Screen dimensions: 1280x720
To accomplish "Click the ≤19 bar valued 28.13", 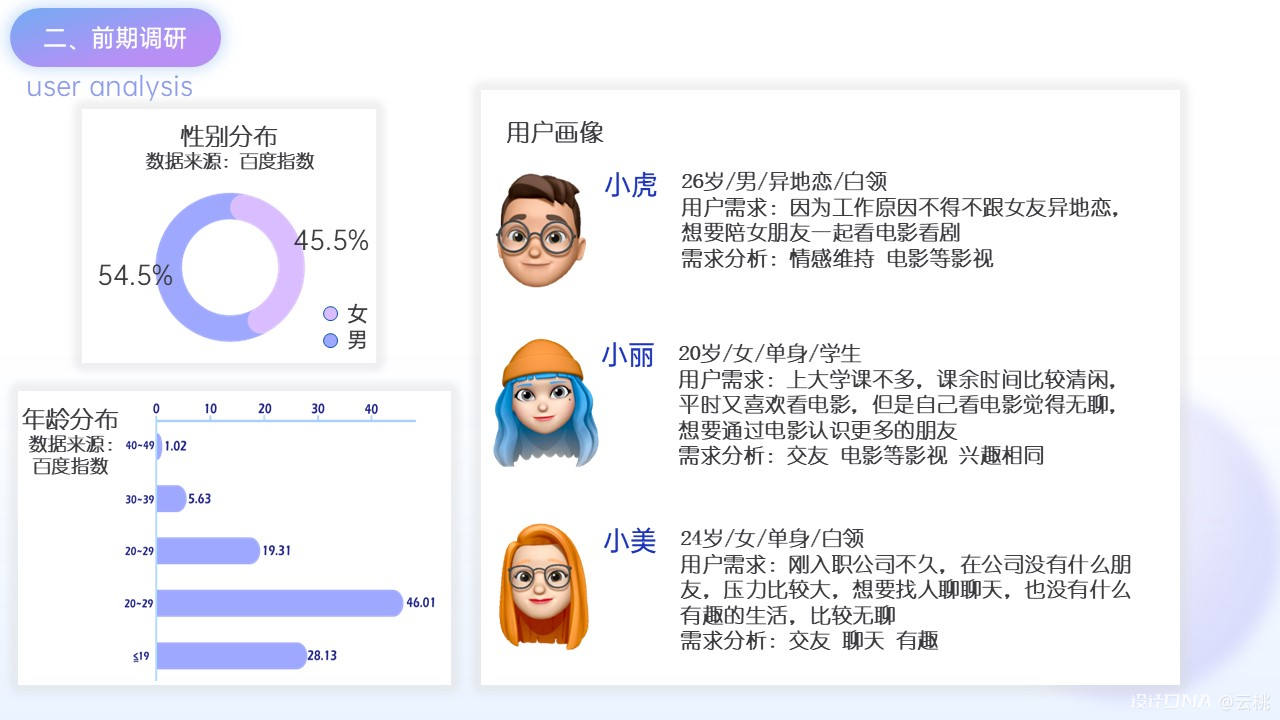I will (x=231, y=655).
